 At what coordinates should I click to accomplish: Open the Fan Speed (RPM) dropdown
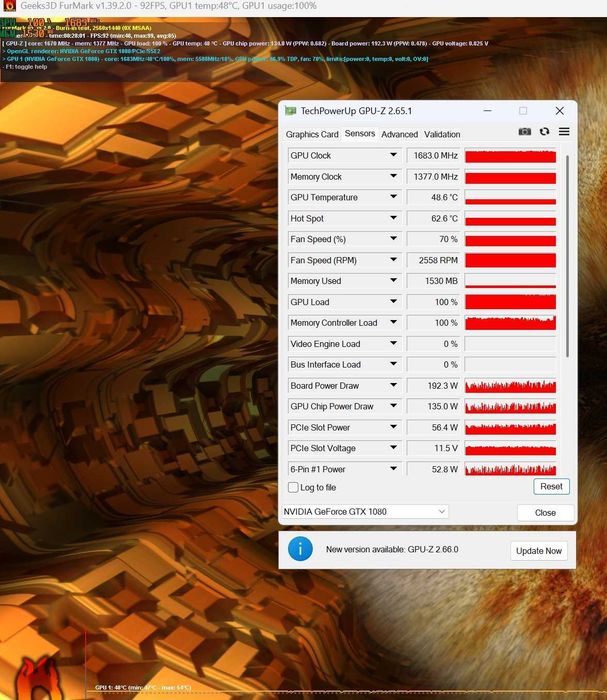coord(393,260)
